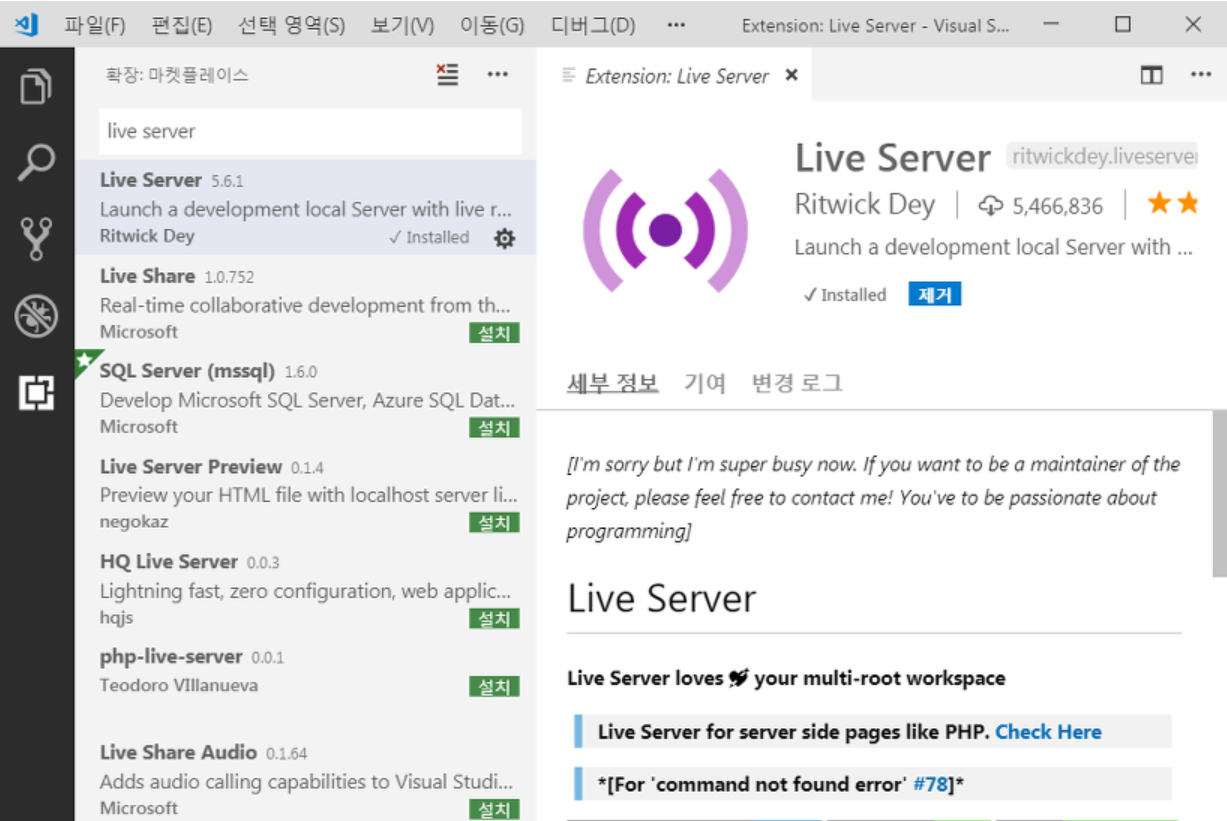
Task: Open the 보기(V) menu
Action: click(402, 25)
